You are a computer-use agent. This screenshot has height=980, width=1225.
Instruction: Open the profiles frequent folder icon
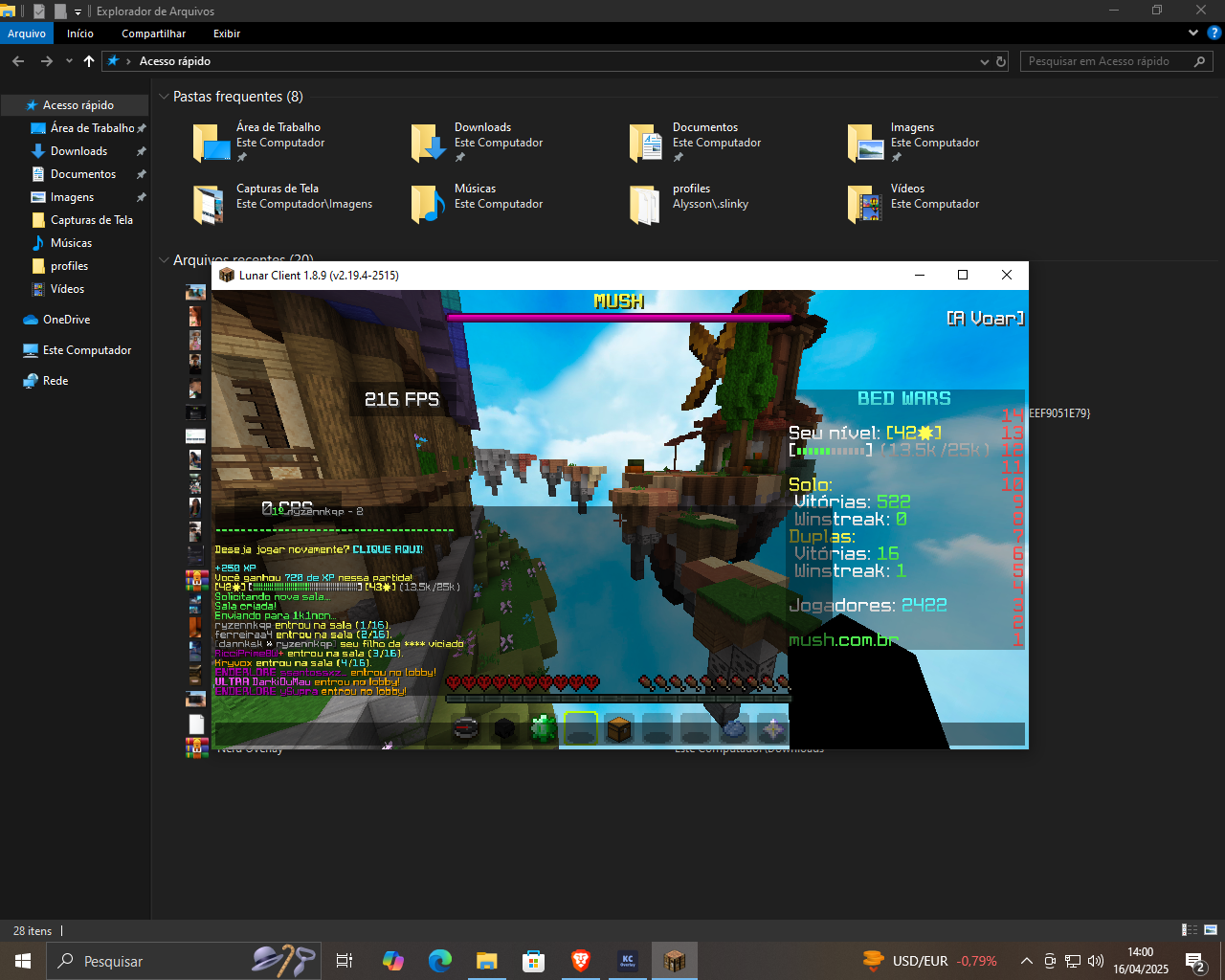pyautogui.click(x=647, y=204)
